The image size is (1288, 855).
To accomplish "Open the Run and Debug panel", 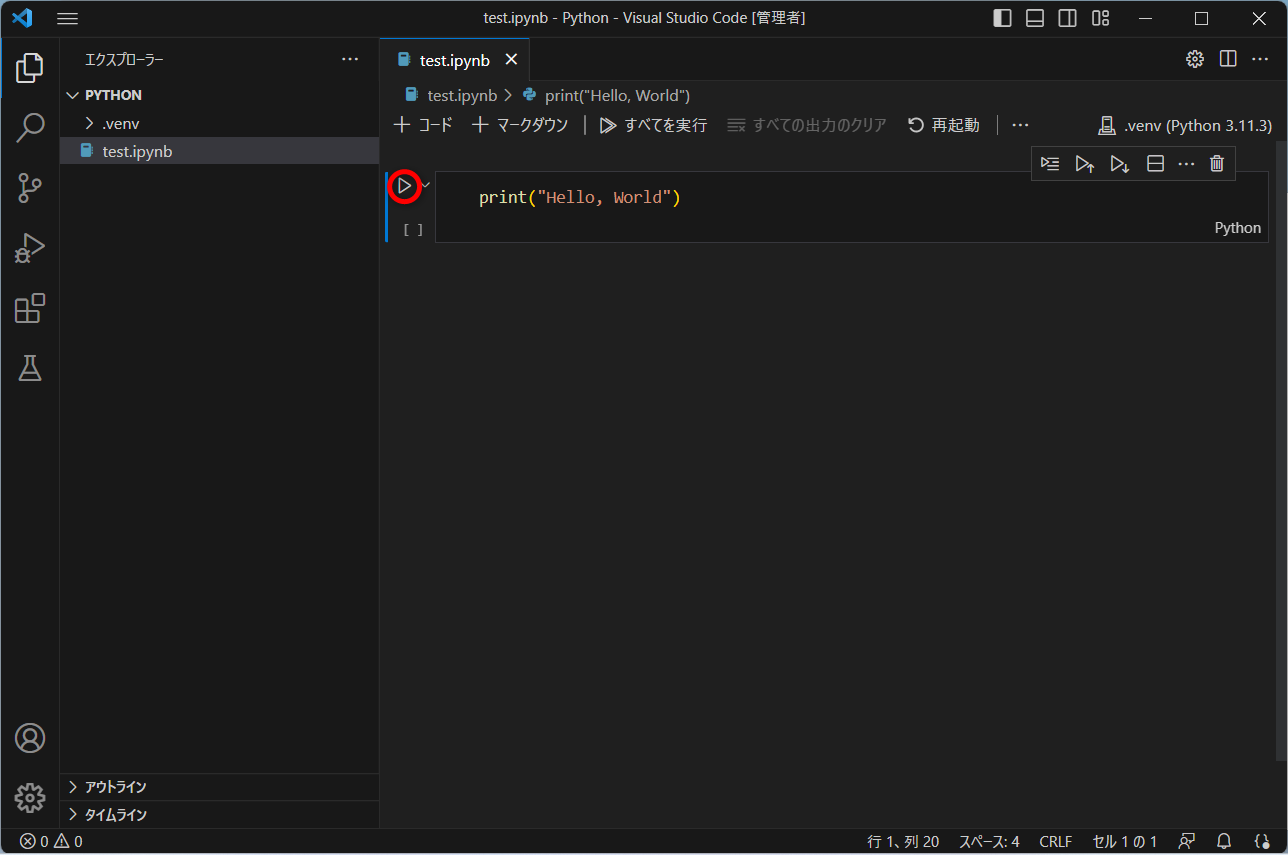I will pos(30,248).
